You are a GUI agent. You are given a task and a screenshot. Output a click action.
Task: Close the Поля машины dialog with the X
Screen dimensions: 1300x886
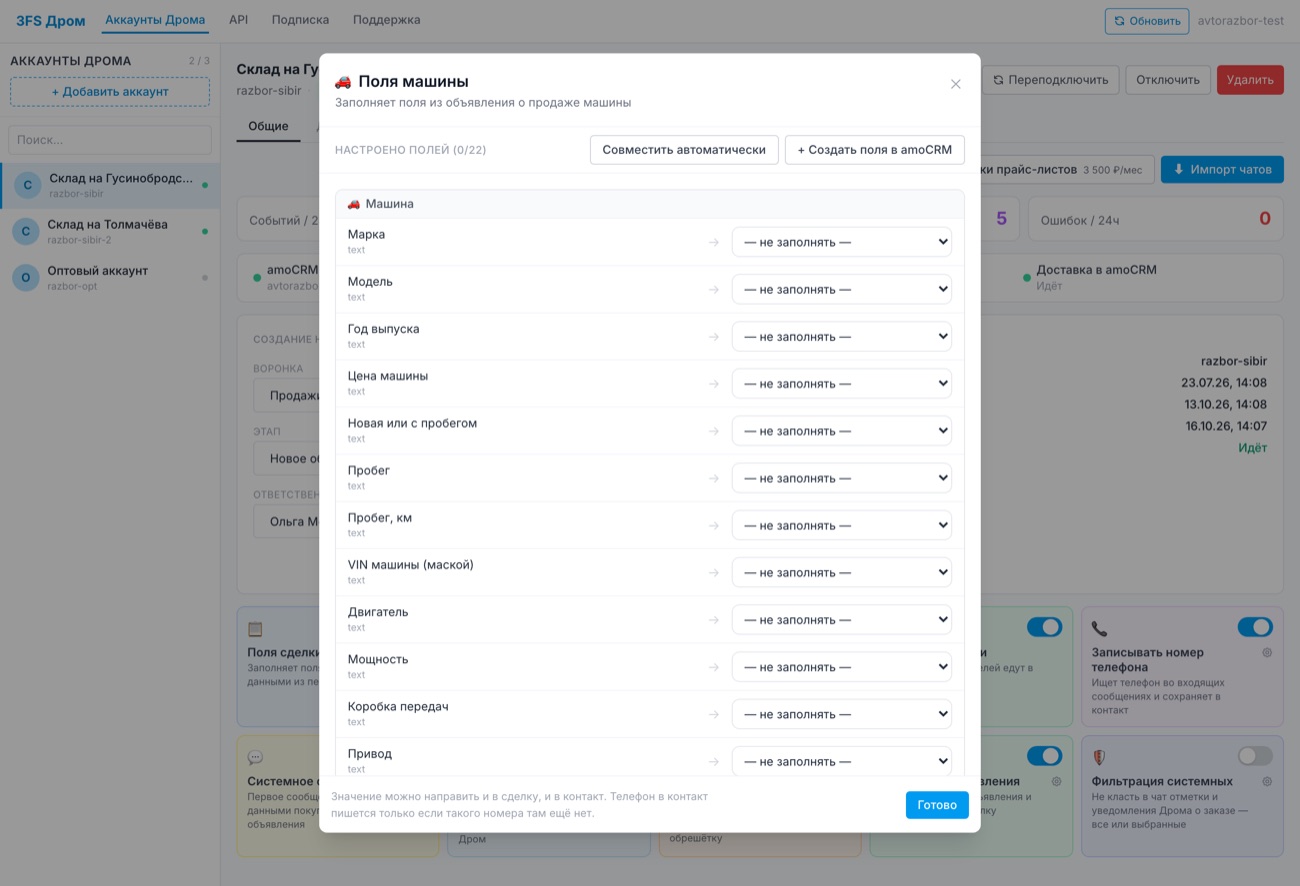click(x=955, y=84)
